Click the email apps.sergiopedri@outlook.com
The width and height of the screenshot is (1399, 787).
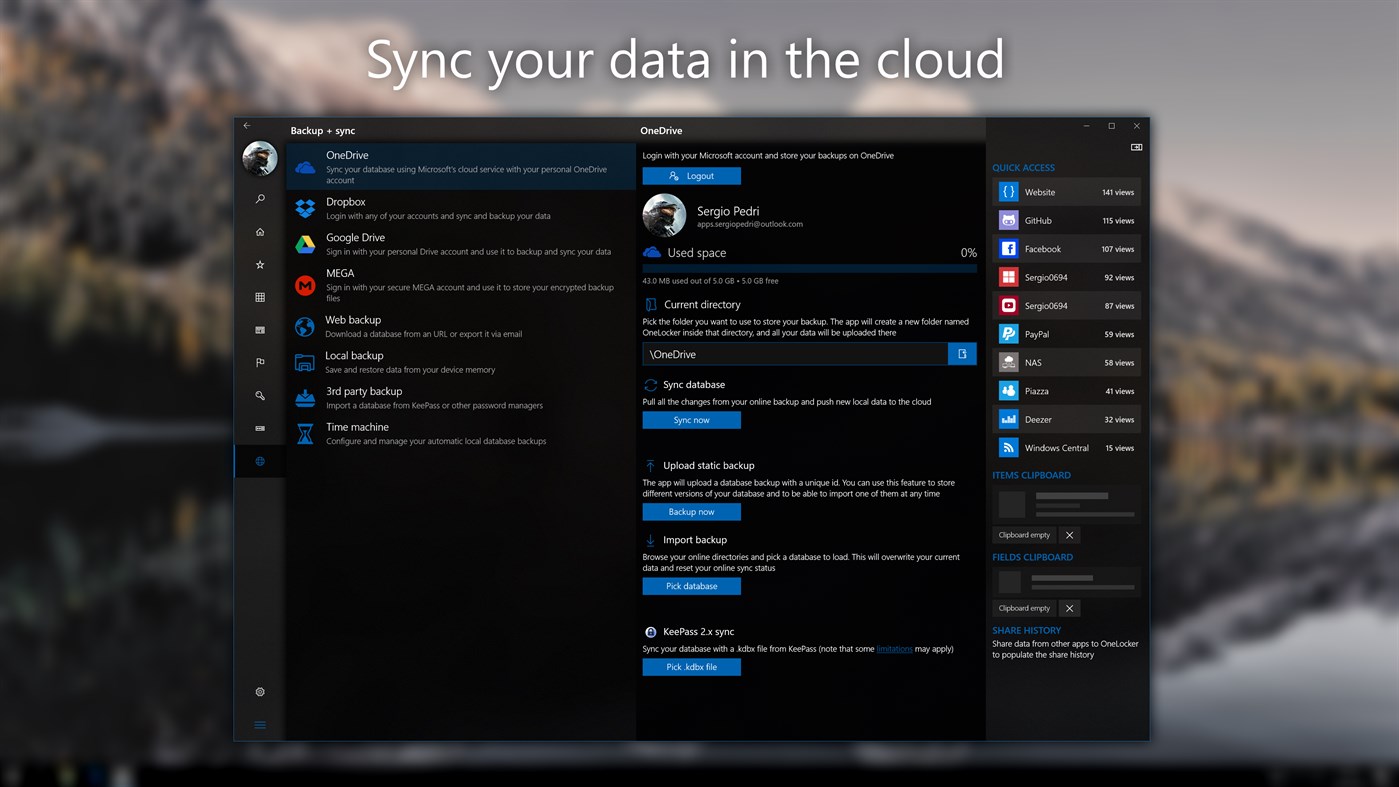[x=750, y=224]
